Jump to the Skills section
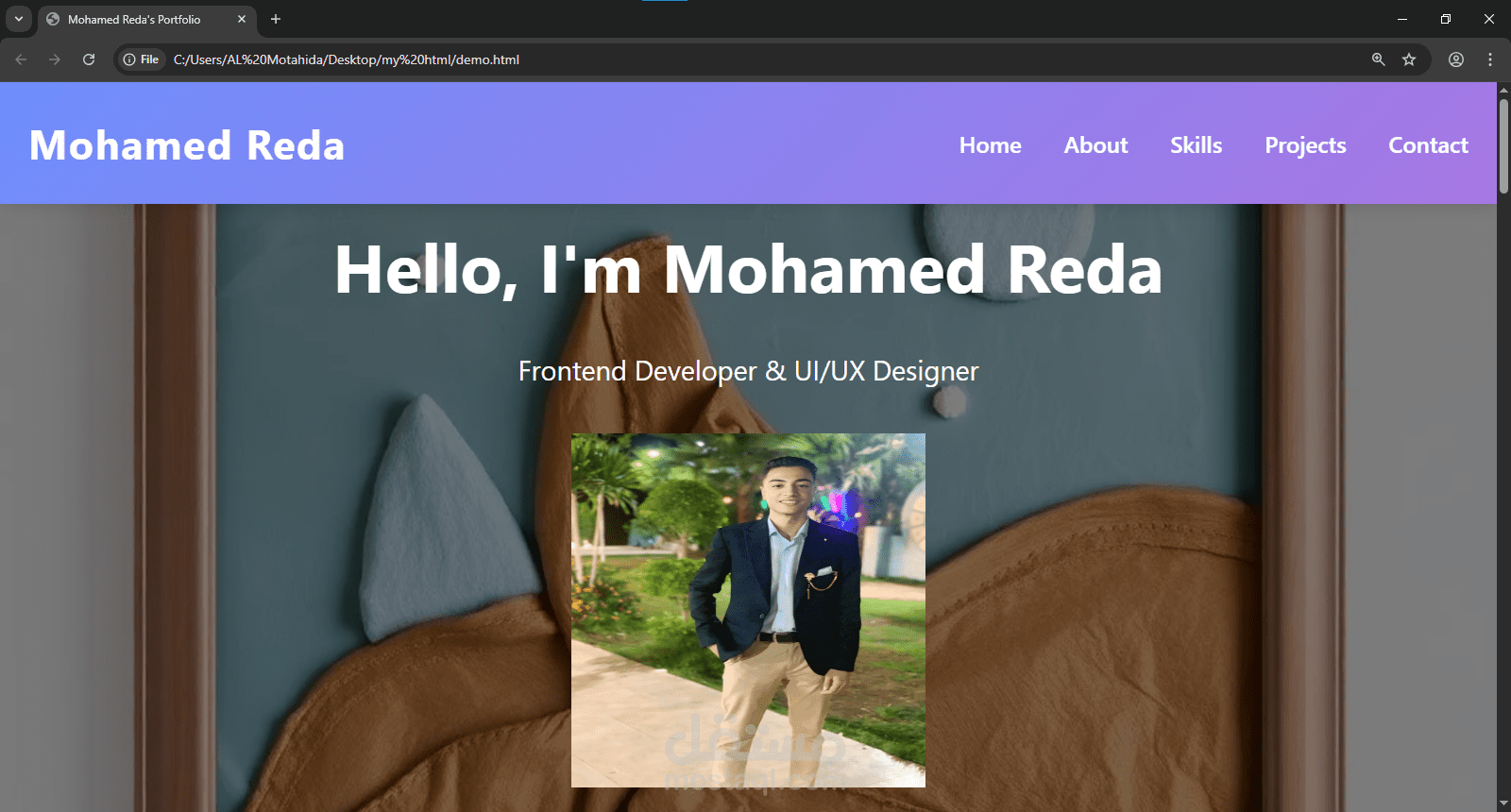Viewport: 1511px width, 812px height. [x=1196, y=145]
